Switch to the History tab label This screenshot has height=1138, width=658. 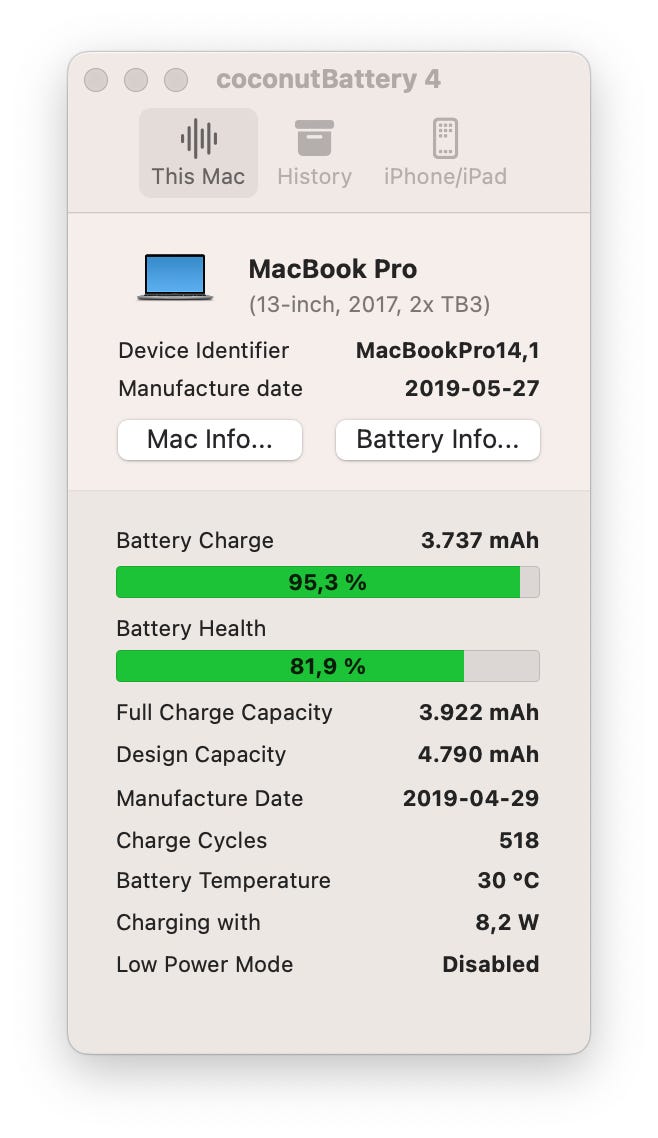[314, 177]
